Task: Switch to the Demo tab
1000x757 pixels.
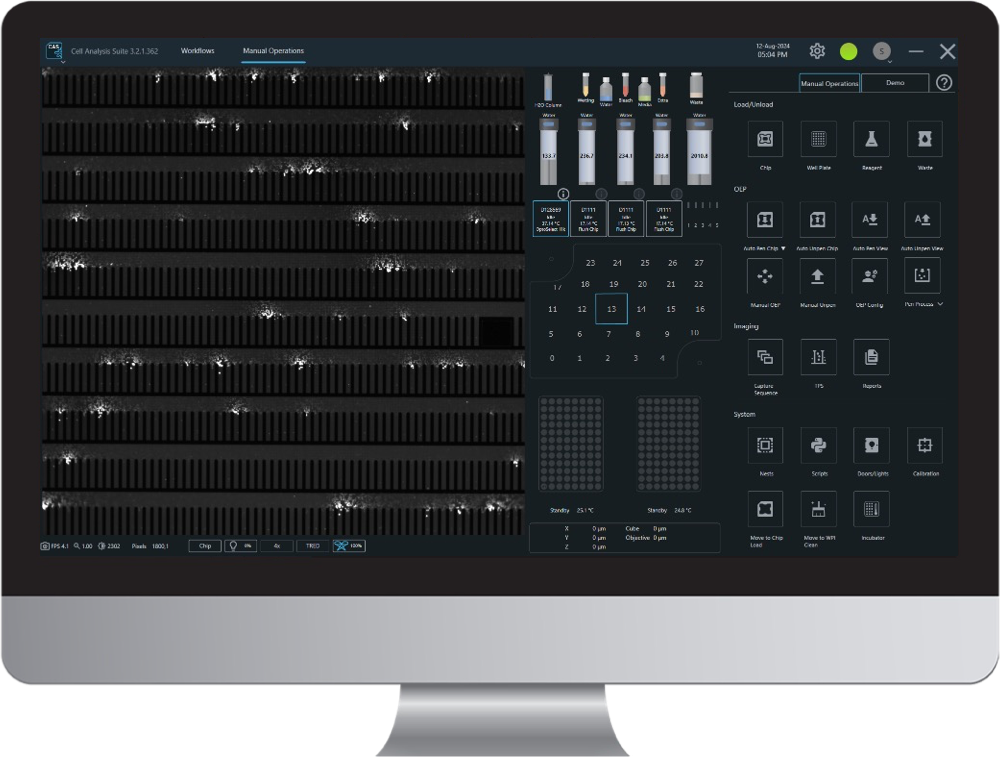Action: [896, 83]
